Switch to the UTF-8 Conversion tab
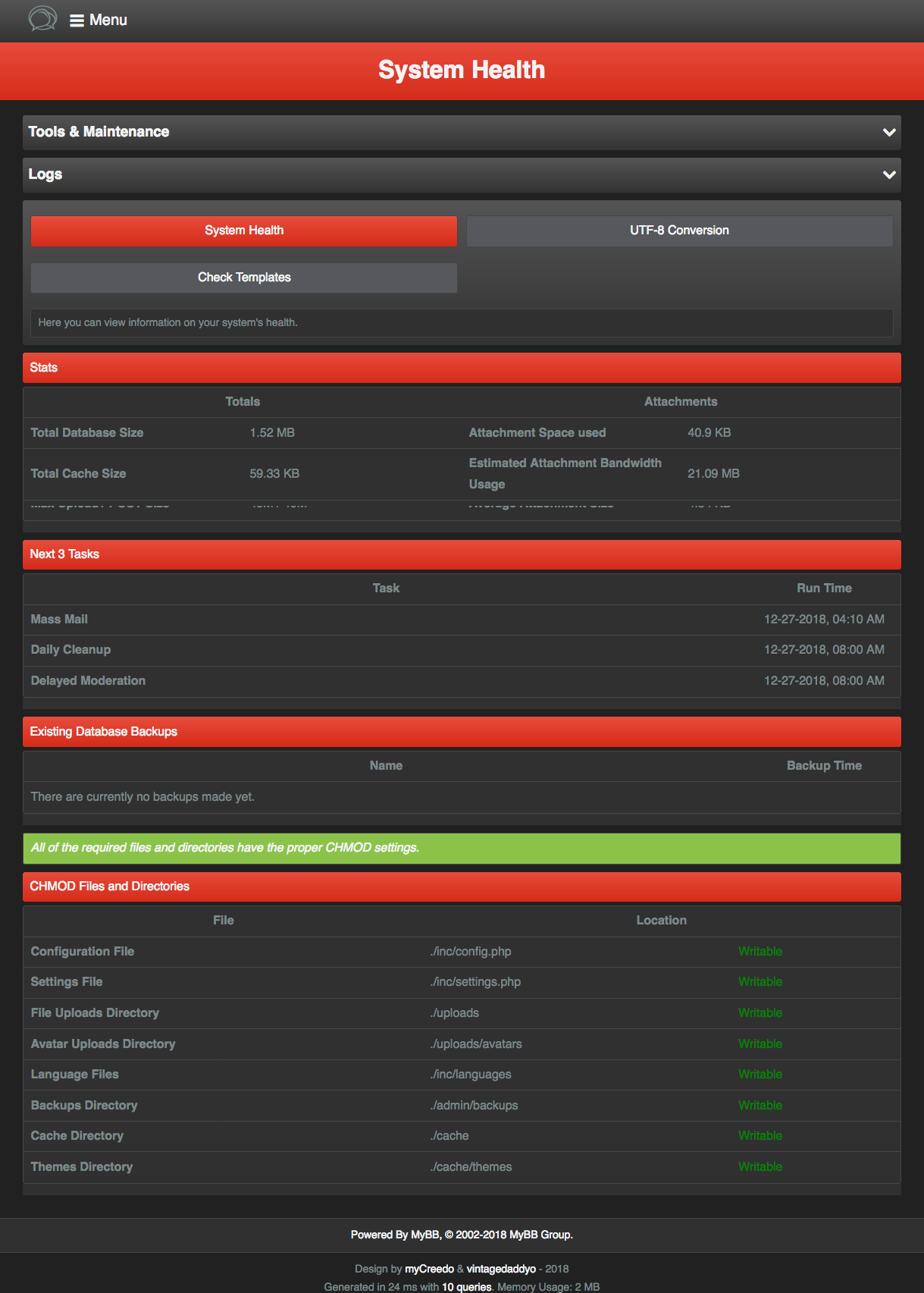The image size is (924, 1293). pos(679,231)
